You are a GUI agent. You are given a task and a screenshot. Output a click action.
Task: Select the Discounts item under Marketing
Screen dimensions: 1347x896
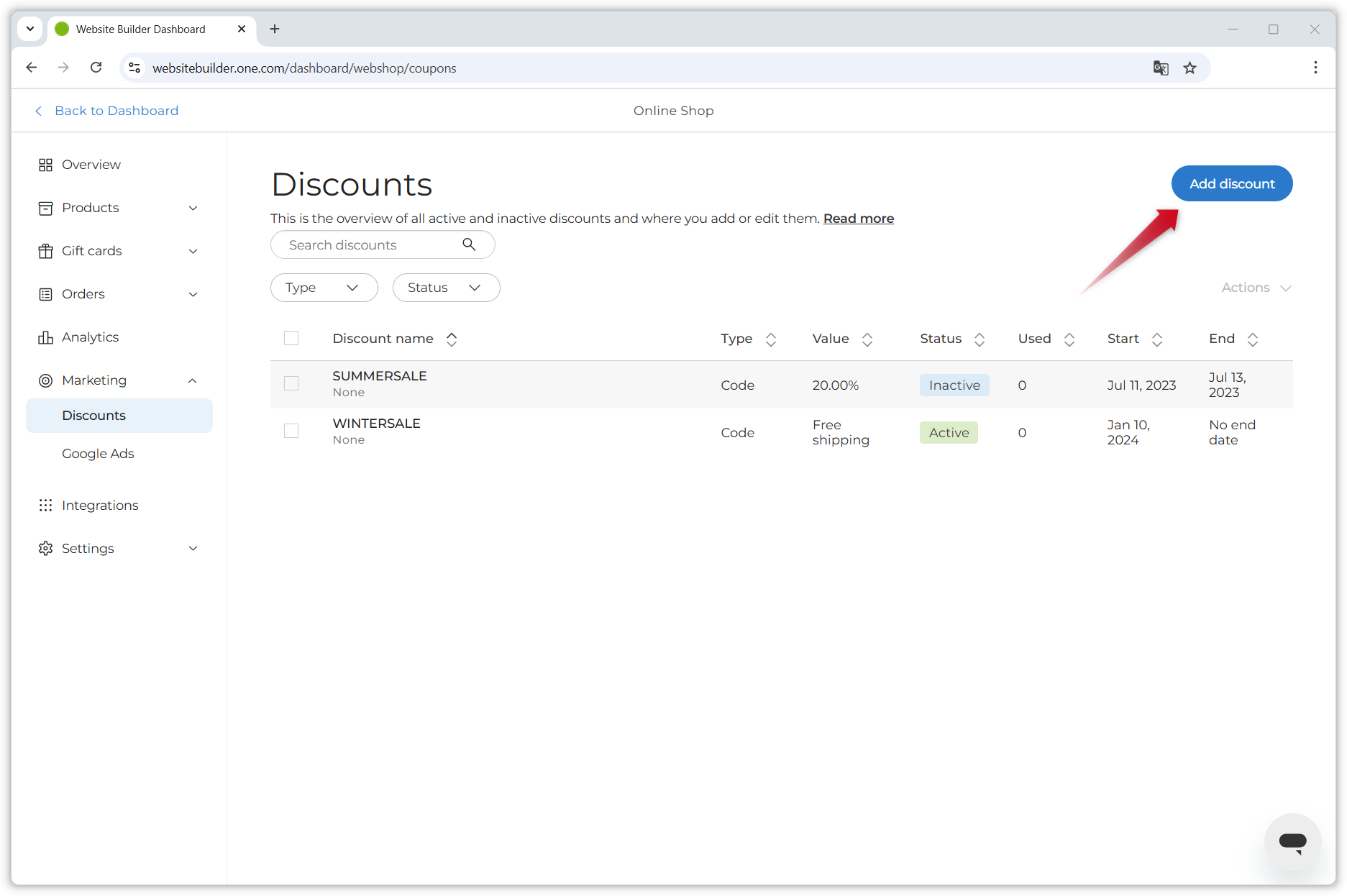[x=93, y=415]
